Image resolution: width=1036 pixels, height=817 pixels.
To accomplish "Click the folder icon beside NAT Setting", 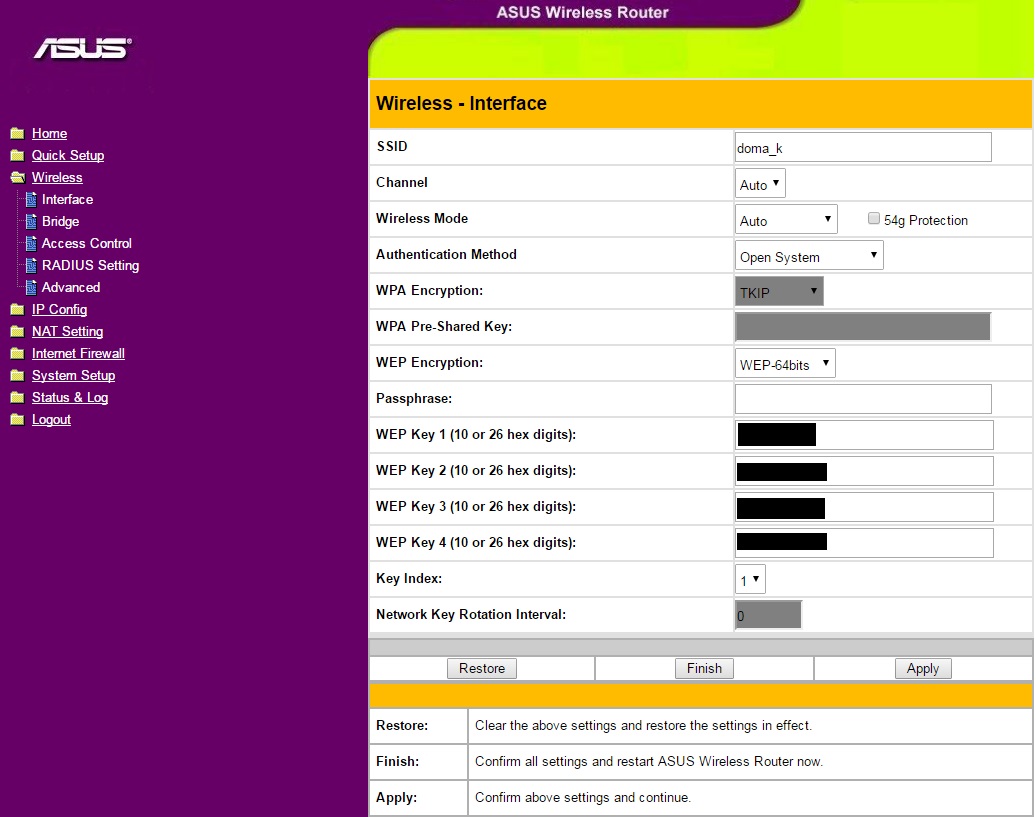I will tap(17, 332).
